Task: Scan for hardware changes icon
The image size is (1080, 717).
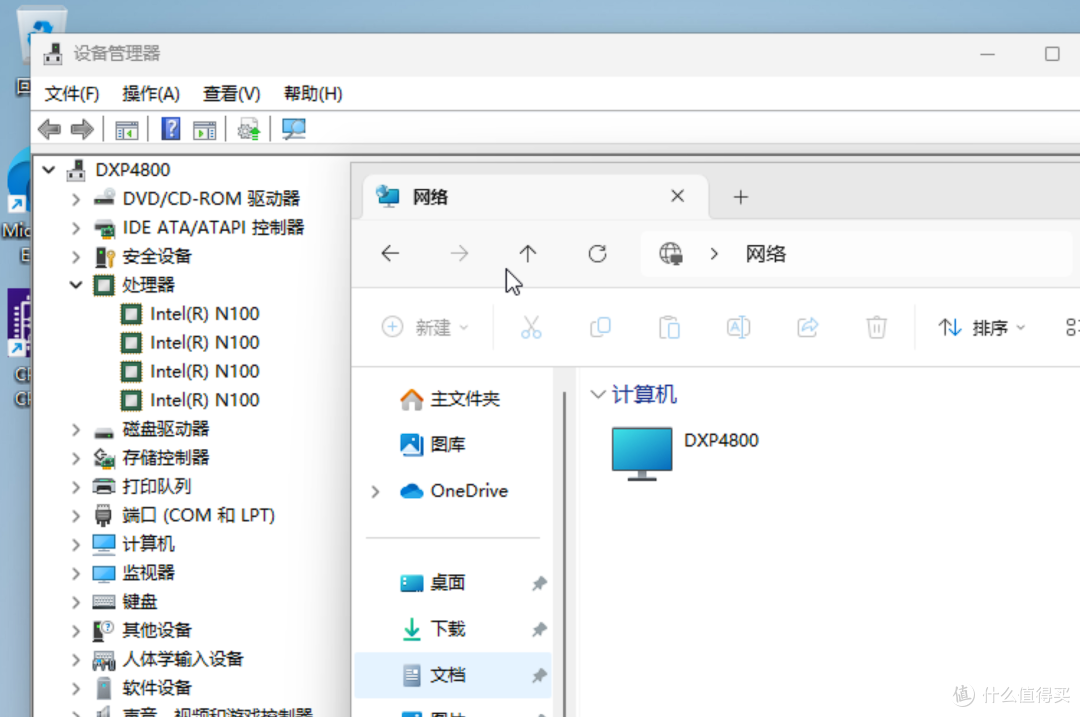Action: coord(293,129)
